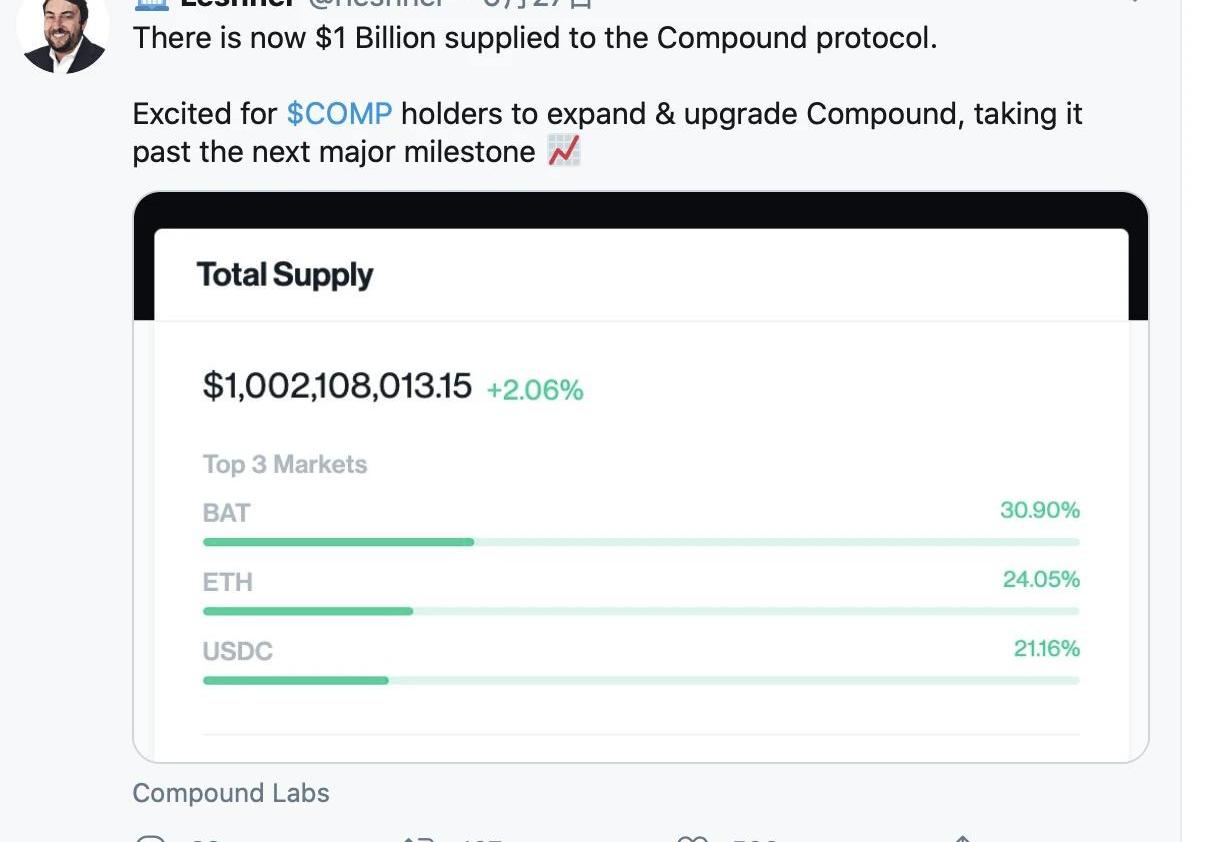Click the USDC 21.16% percentage

(1046, 649)
